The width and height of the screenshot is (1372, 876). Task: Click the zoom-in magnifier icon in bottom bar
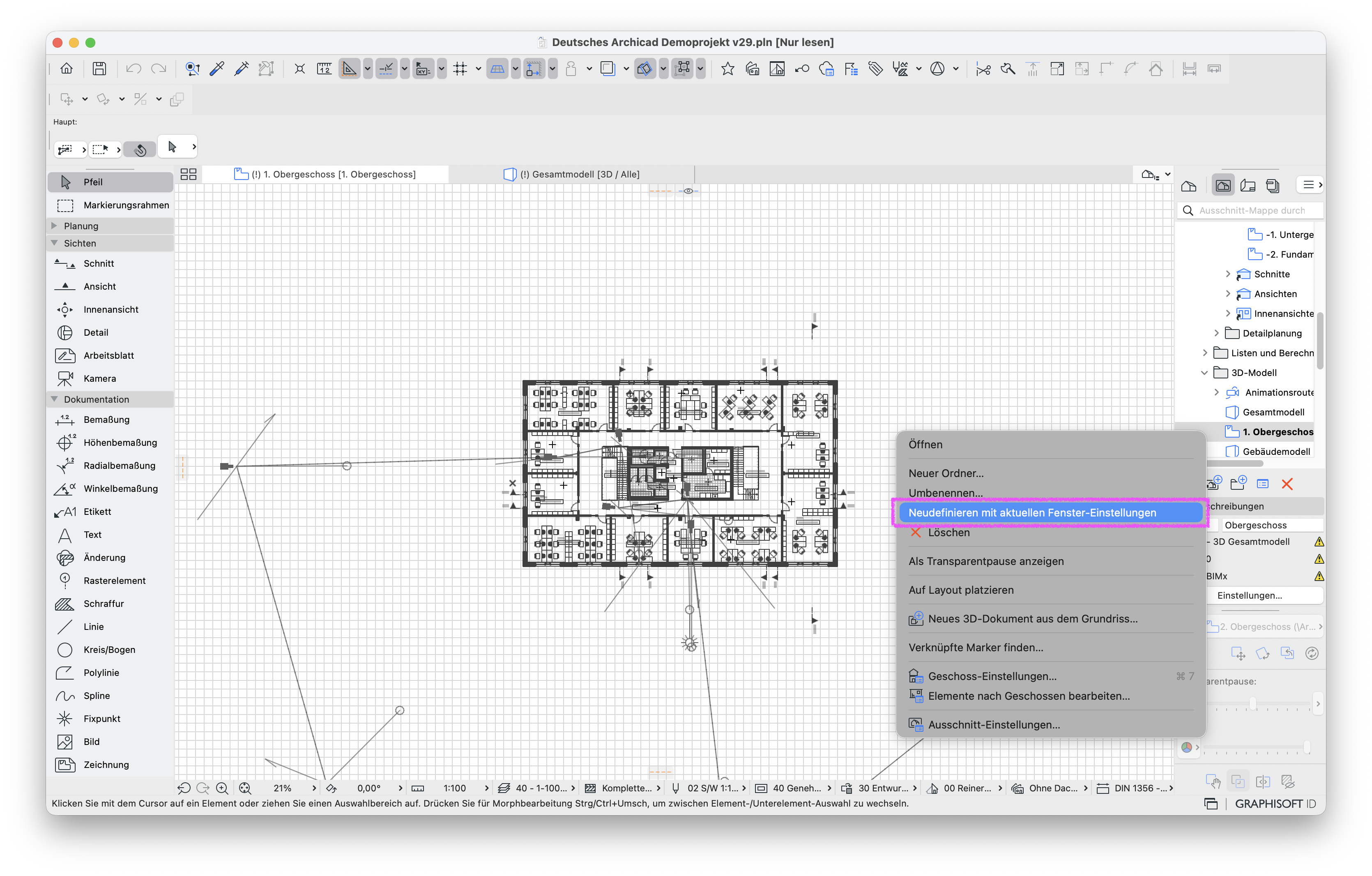click(x=222, y=788)
